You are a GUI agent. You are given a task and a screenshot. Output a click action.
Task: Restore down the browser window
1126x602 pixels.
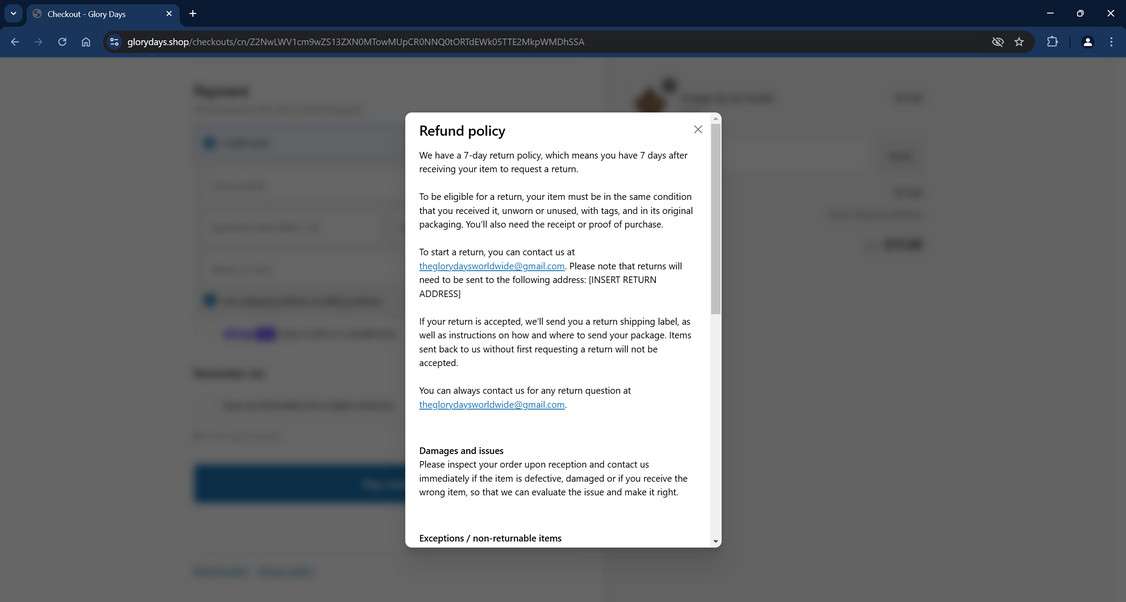[1080, 14]
